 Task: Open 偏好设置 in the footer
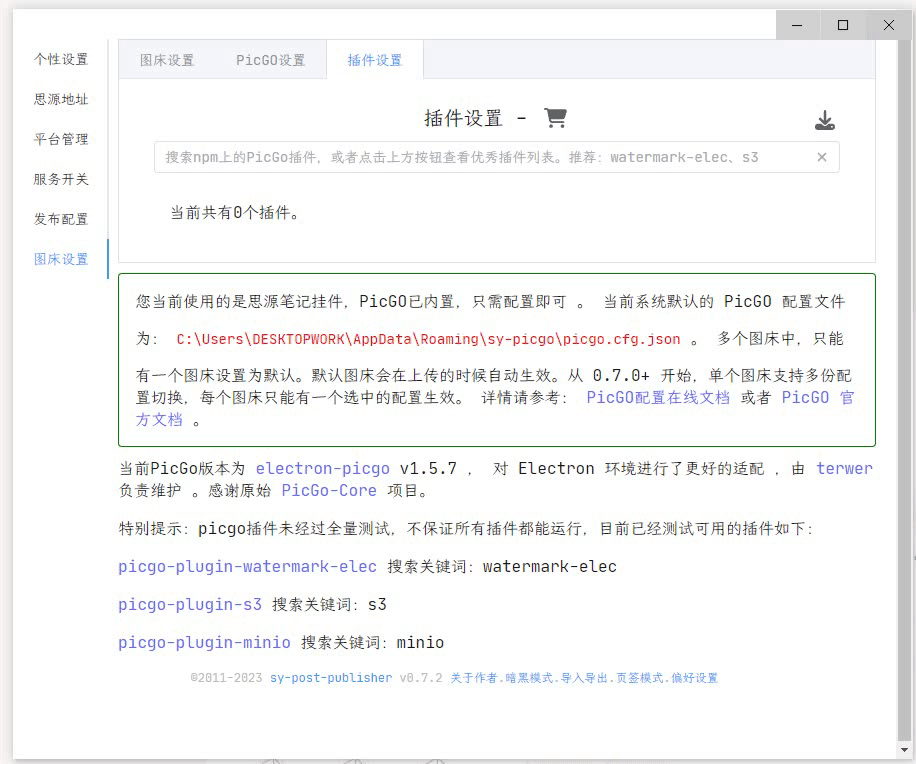[x=695, y=678]
